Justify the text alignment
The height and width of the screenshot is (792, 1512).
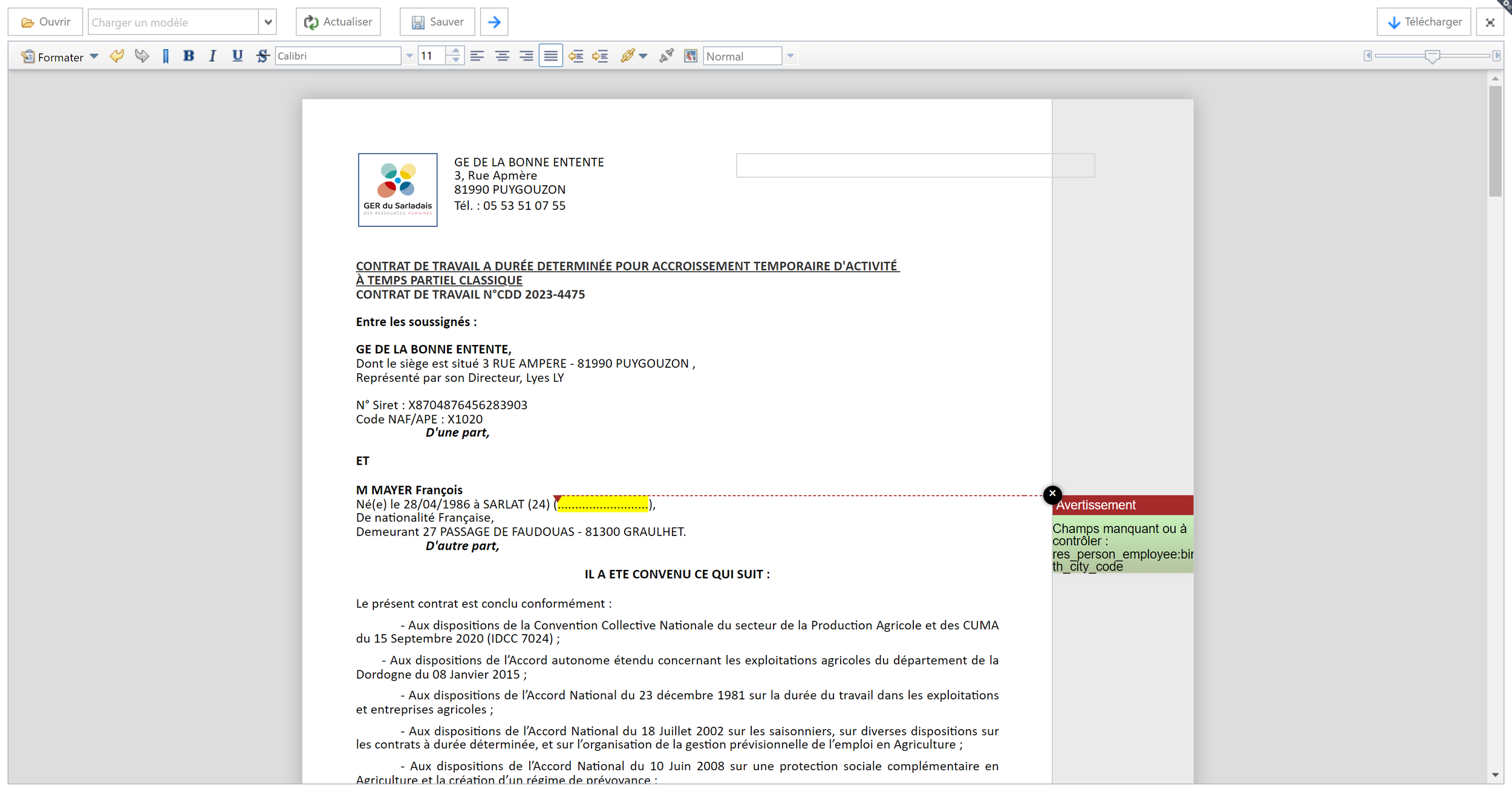pyautogui.click(x=551, y=56)
